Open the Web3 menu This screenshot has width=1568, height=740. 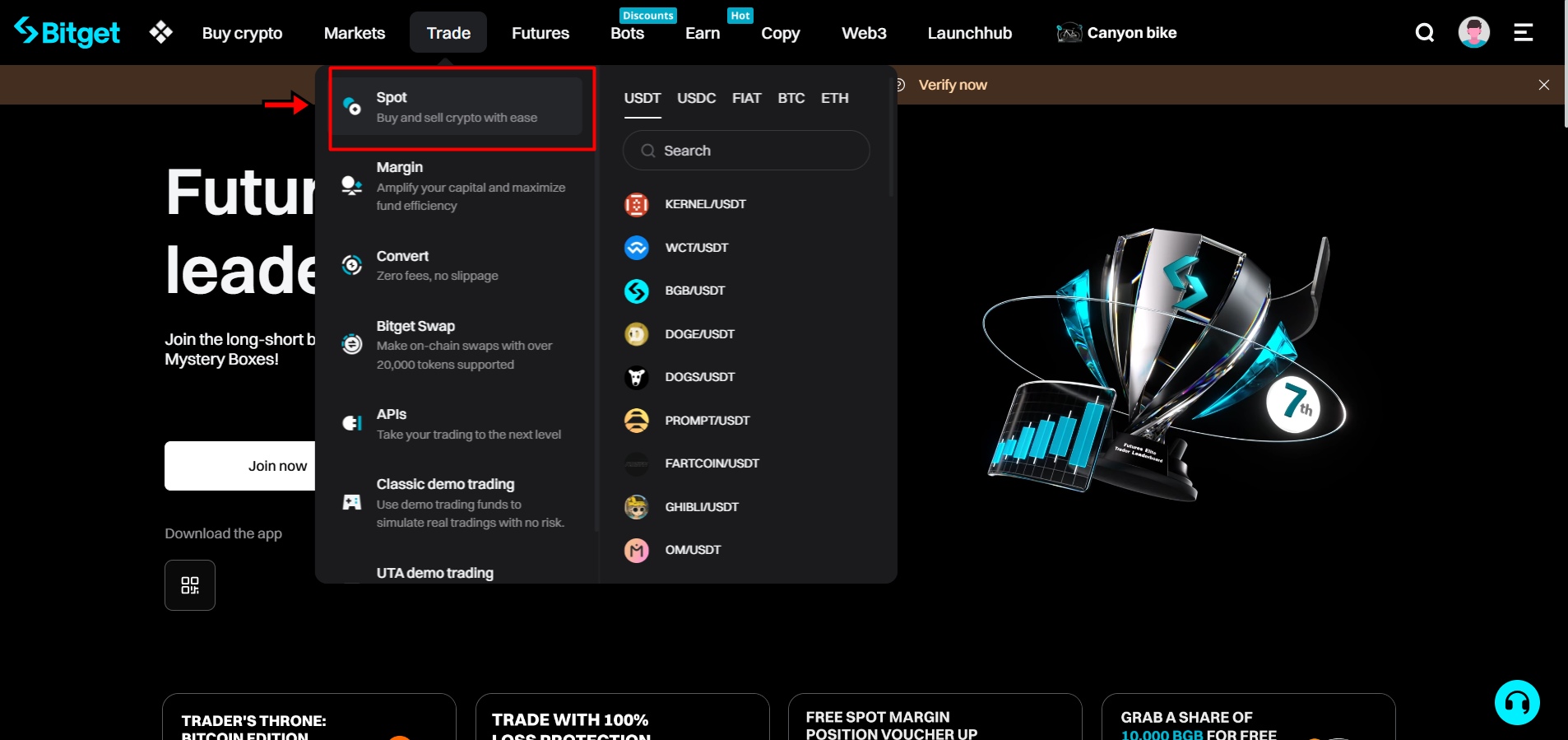click(864, 33)
